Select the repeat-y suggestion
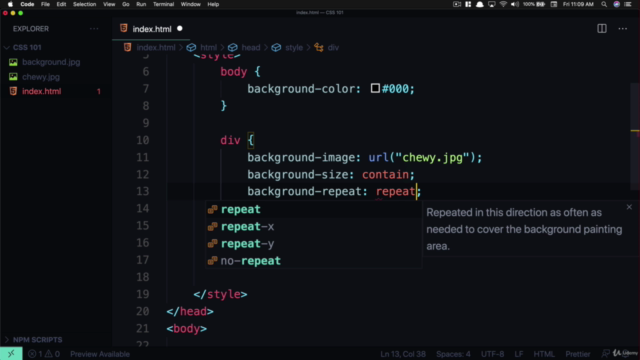The width and height of the screenshot is (640, 360). (x=313, y=244)
